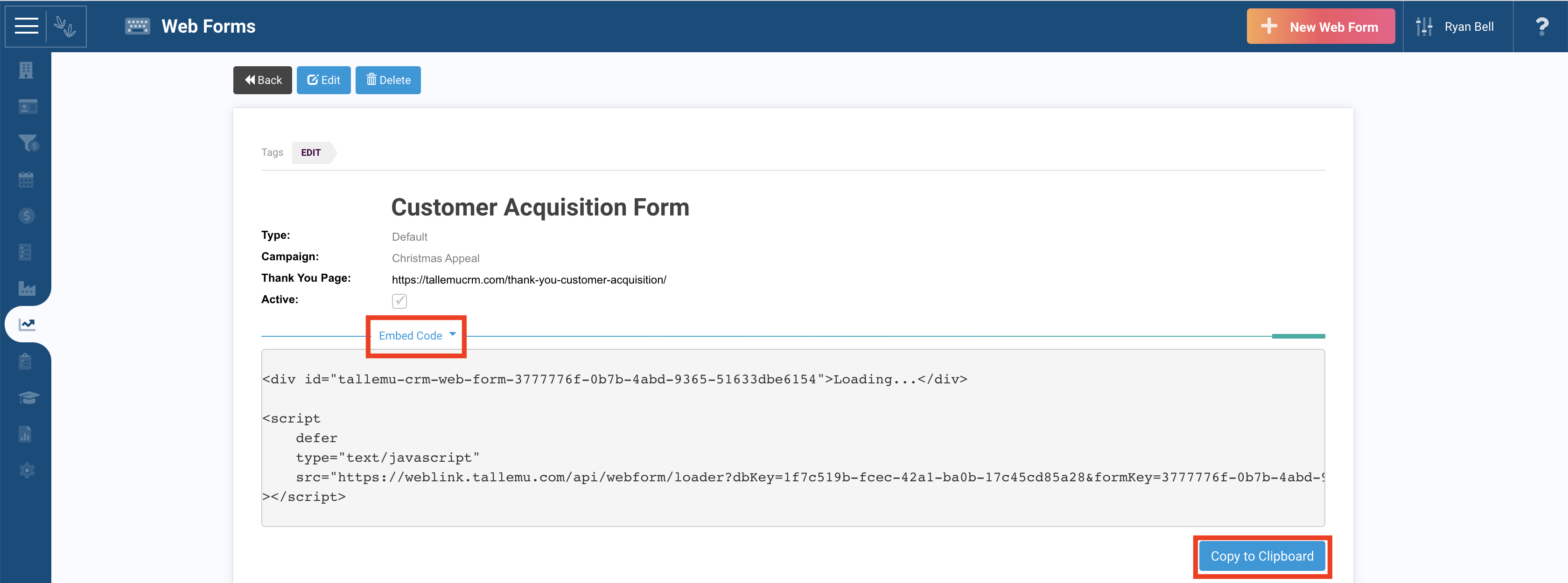Delete this web form
The image size is (1568, 583).
pos(388,80)
